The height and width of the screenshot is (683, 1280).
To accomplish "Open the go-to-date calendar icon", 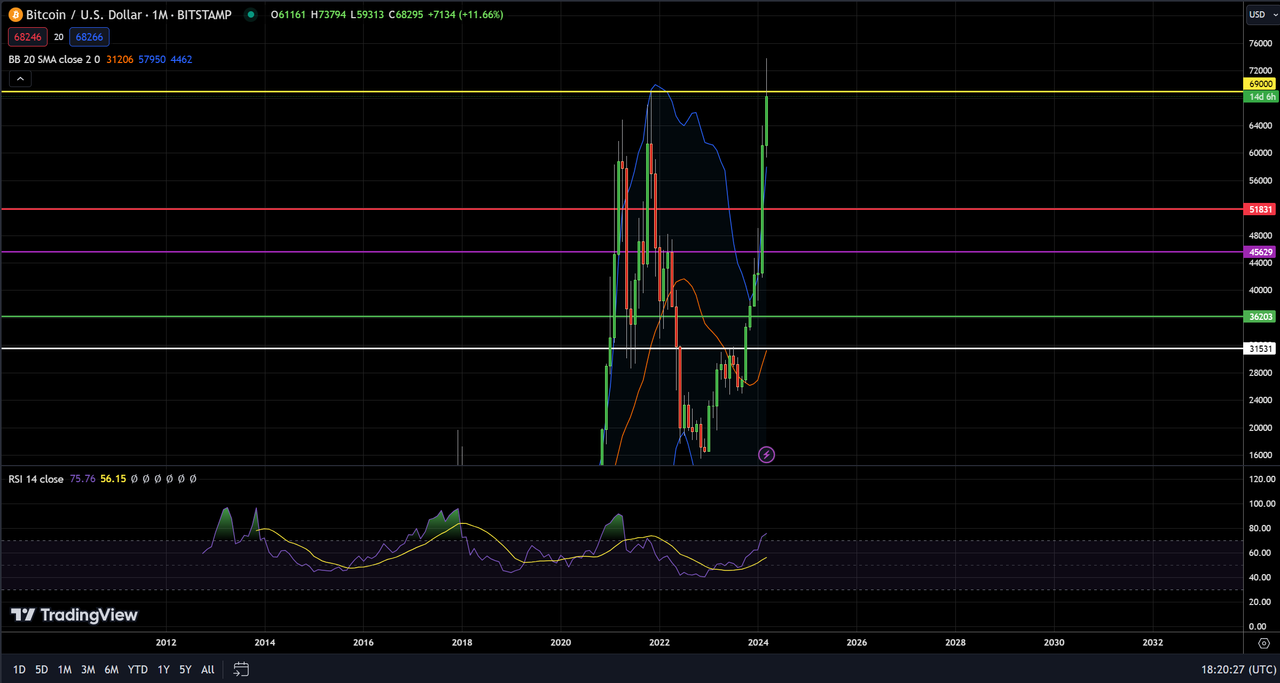I will pyautogui.click(x=241, y=669).
